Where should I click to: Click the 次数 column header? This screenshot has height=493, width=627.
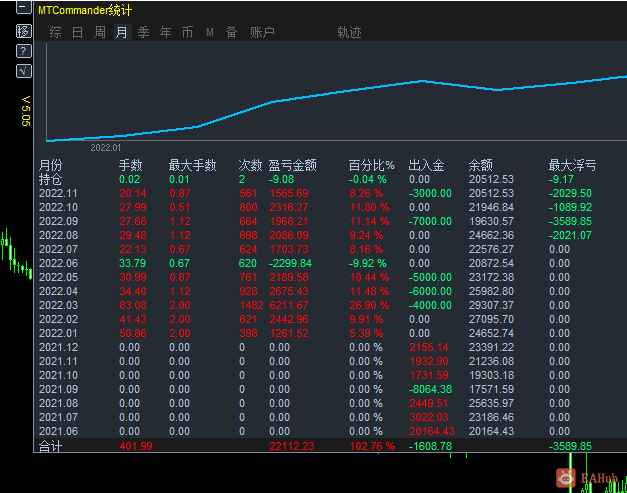point(250,165)
